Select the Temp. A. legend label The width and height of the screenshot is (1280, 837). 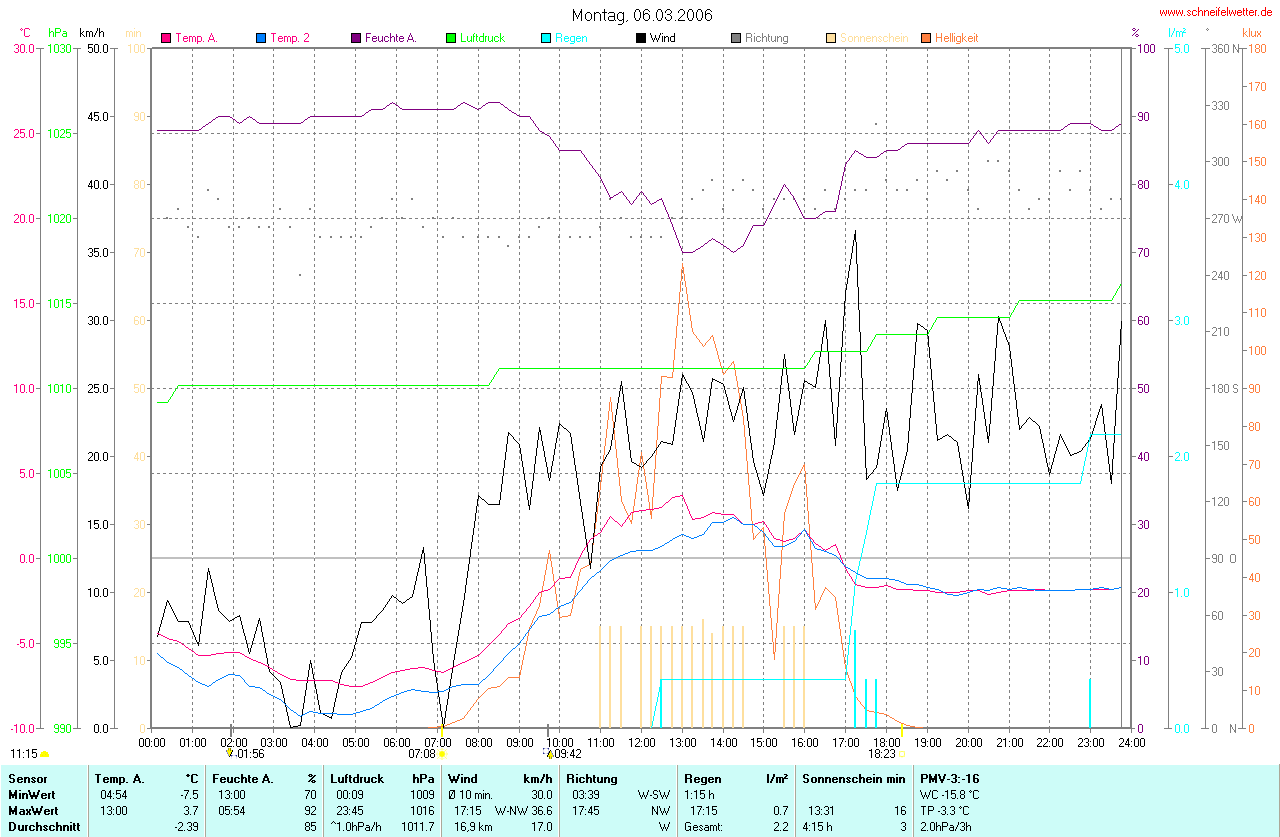point(196,38)
